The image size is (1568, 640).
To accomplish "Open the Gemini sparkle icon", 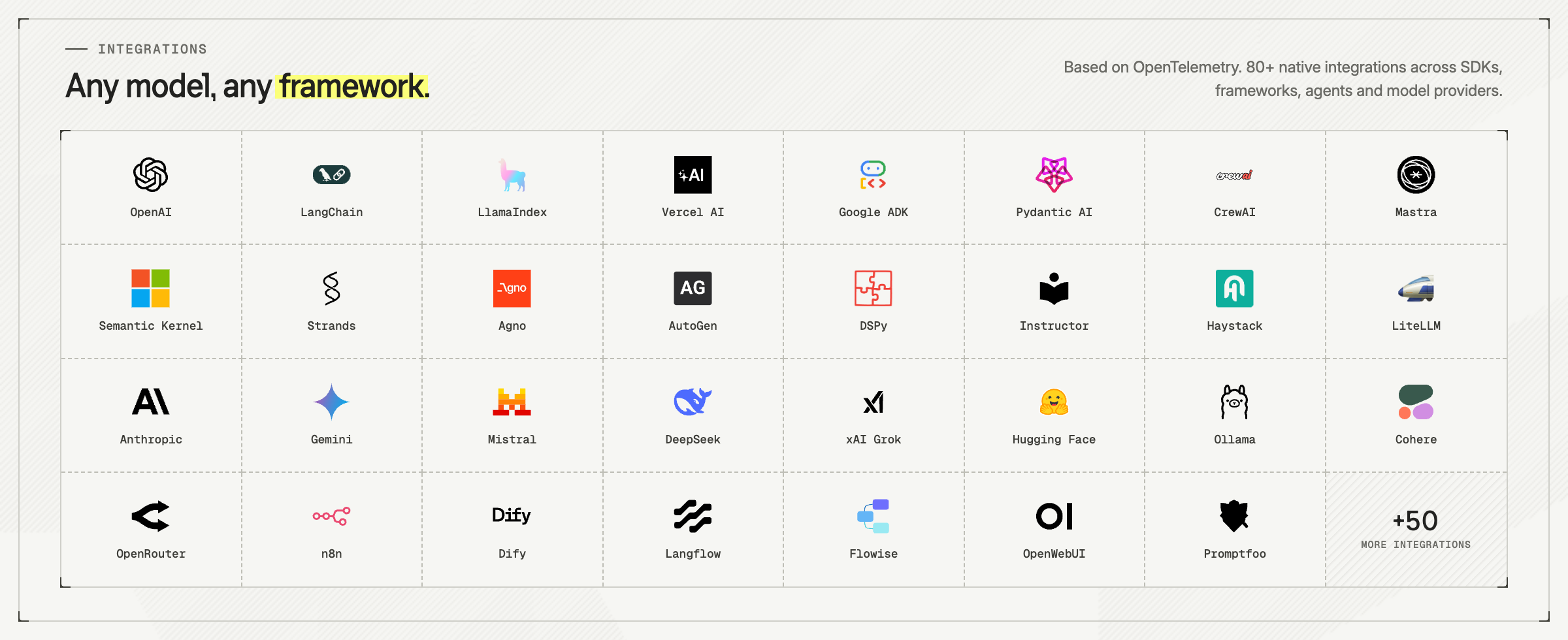I will point(331,402).
